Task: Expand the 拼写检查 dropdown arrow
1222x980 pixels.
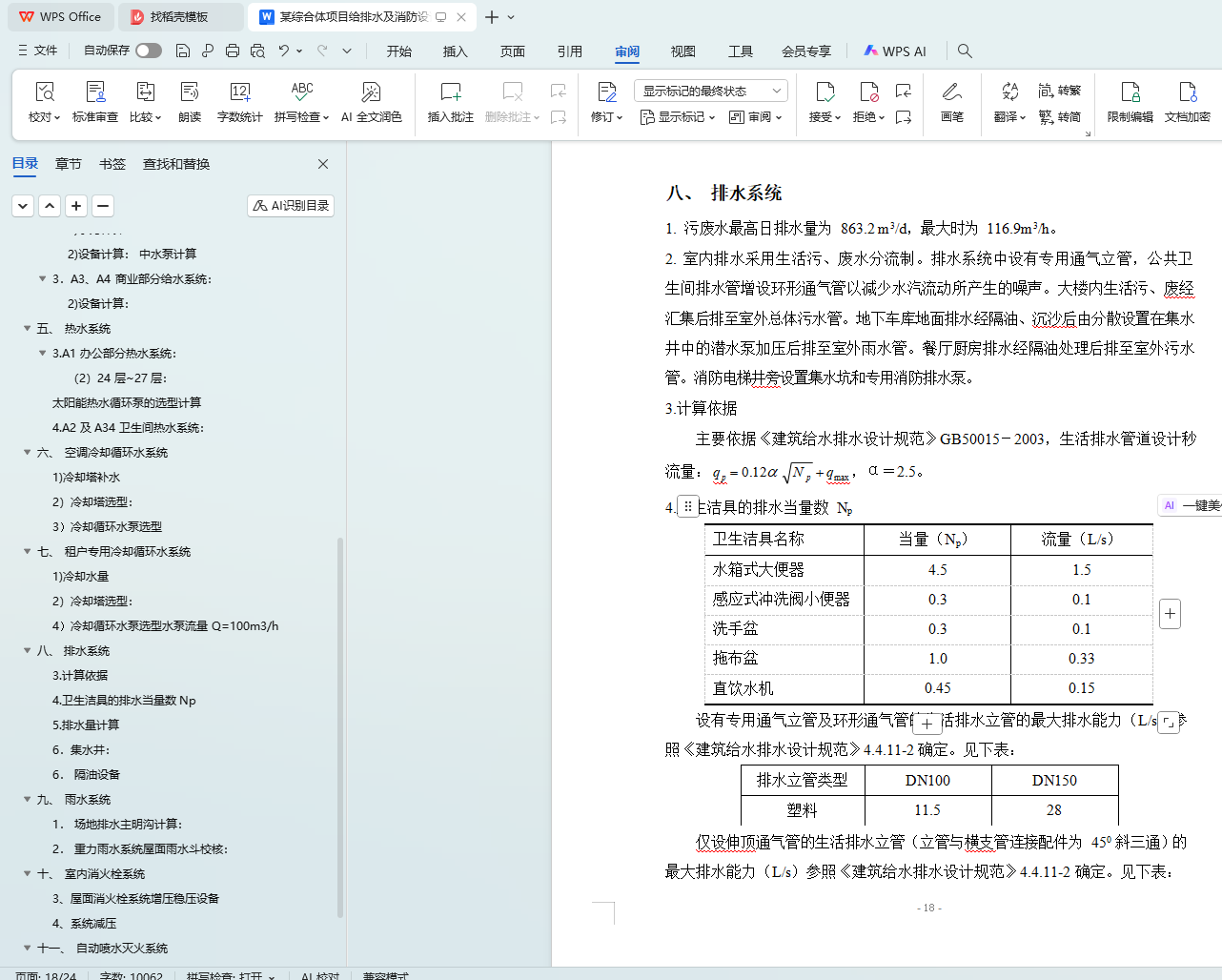Action: tap(326, 118)
